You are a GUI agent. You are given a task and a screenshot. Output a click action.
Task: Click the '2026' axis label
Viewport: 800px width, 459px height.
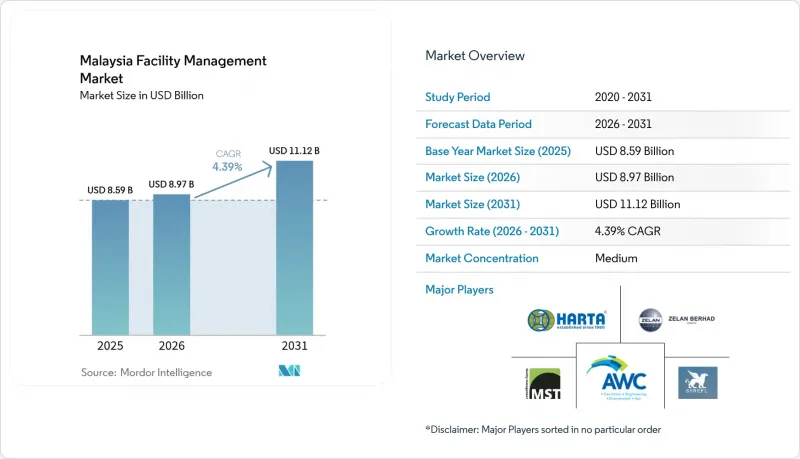171,346
